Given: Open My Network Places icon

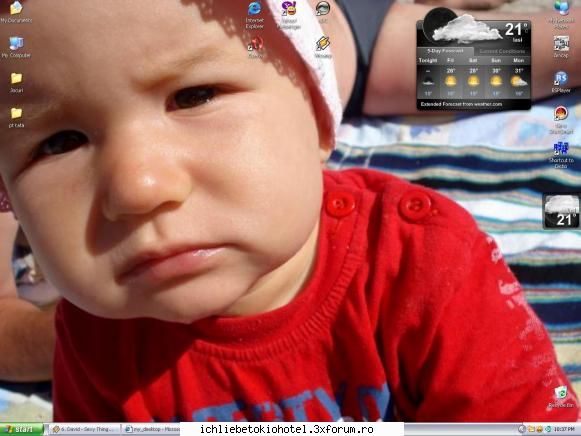Looking at the screenshot, I should point(561,15).
